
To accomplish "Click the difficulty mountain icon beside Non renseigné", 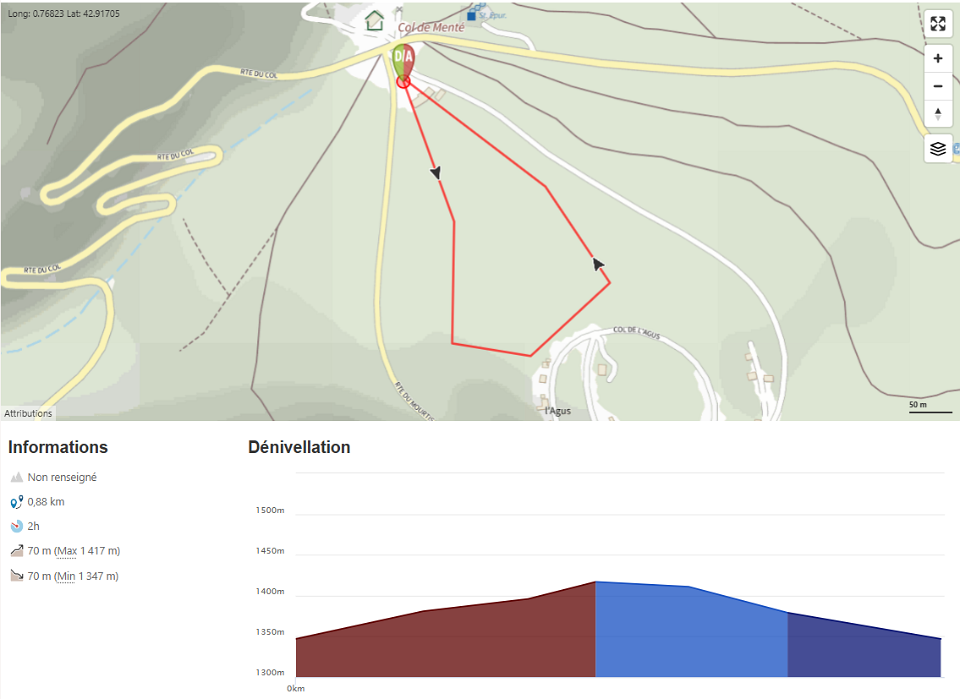I will coord(16,478).
